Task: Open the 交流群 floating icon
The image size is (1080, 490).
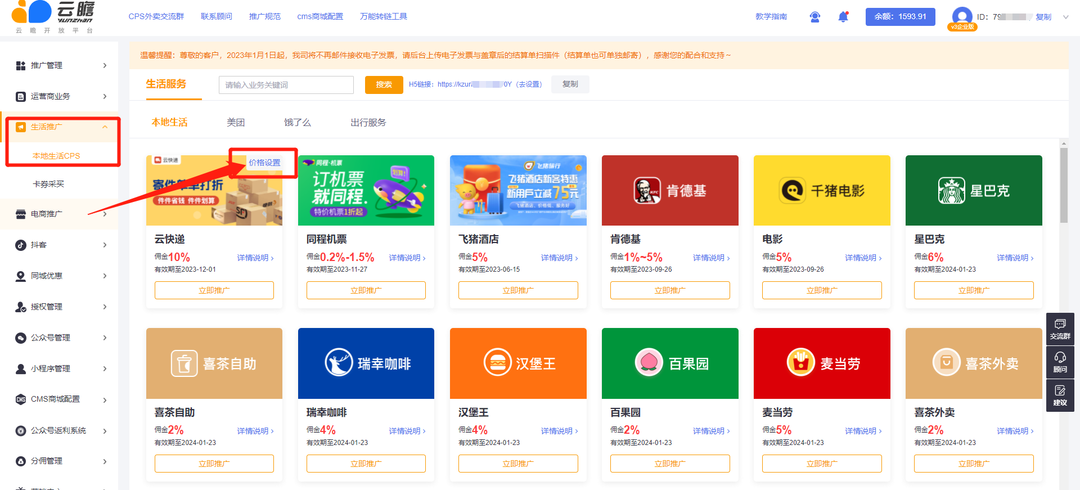Action: pos(1060,324)
